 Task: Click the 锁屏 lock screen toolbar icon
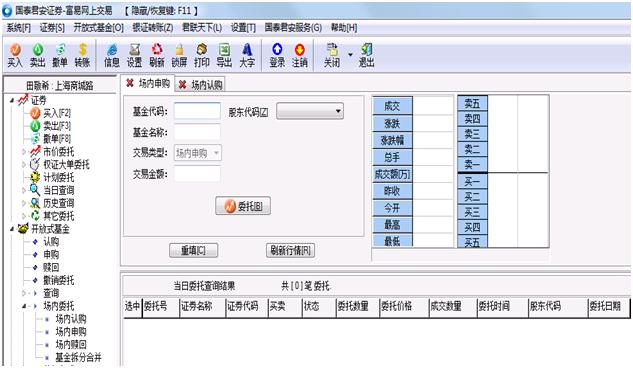tap(179, 55)
